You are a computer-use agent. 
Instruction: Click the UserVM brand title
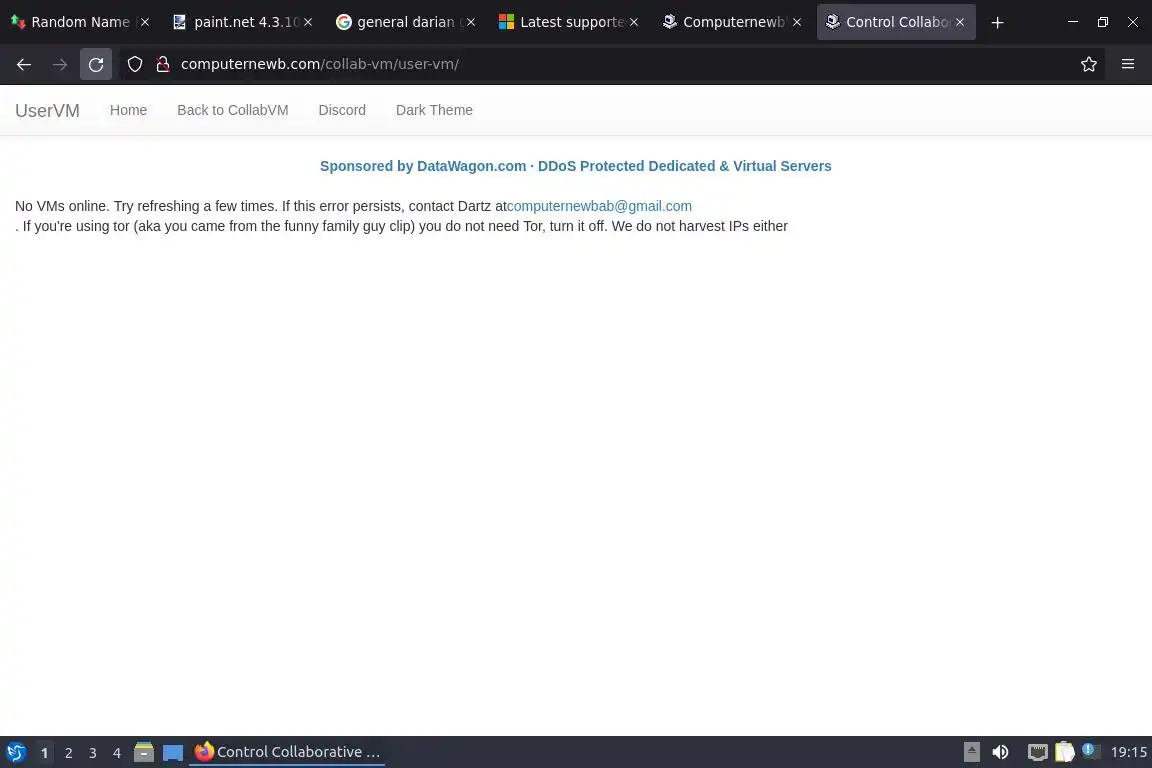click(x=47, y=110)
